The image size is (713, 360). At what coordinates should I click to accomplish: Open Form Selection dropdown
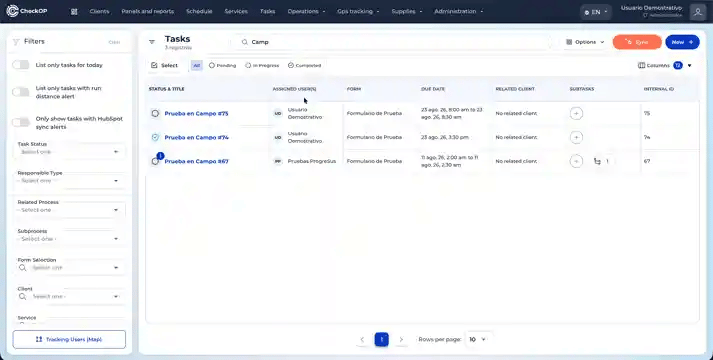[70, 268]
